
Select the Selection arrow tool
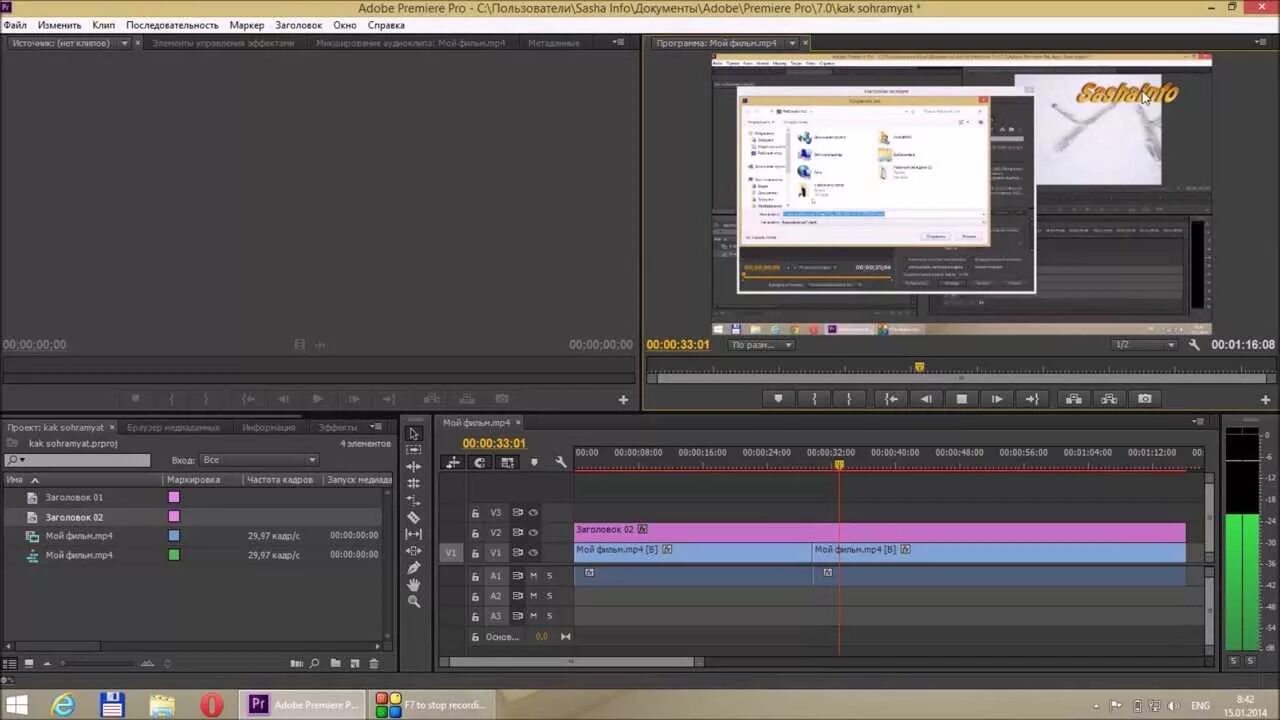[414, 433]
